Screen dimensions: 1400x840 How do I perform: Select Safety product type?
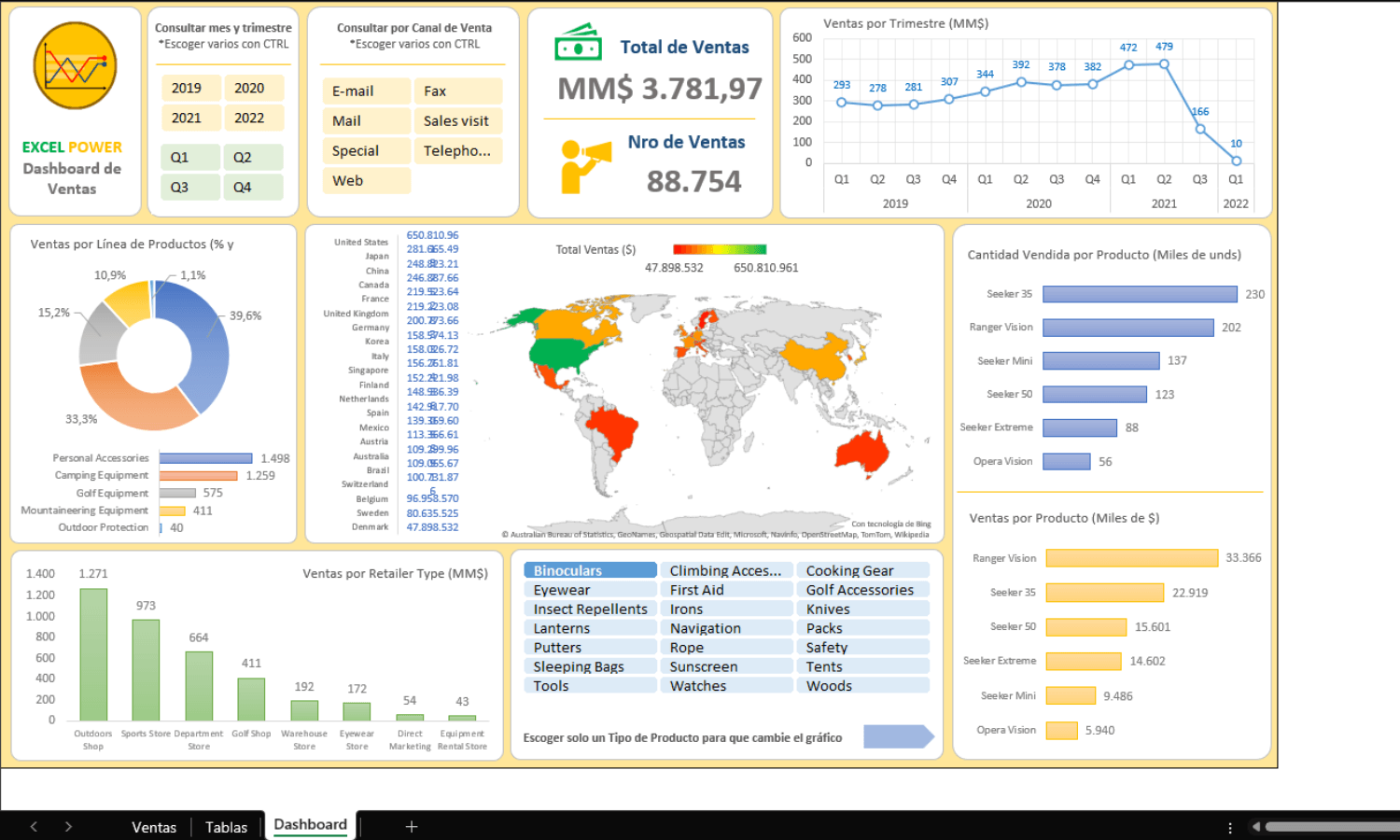[863, 647]
